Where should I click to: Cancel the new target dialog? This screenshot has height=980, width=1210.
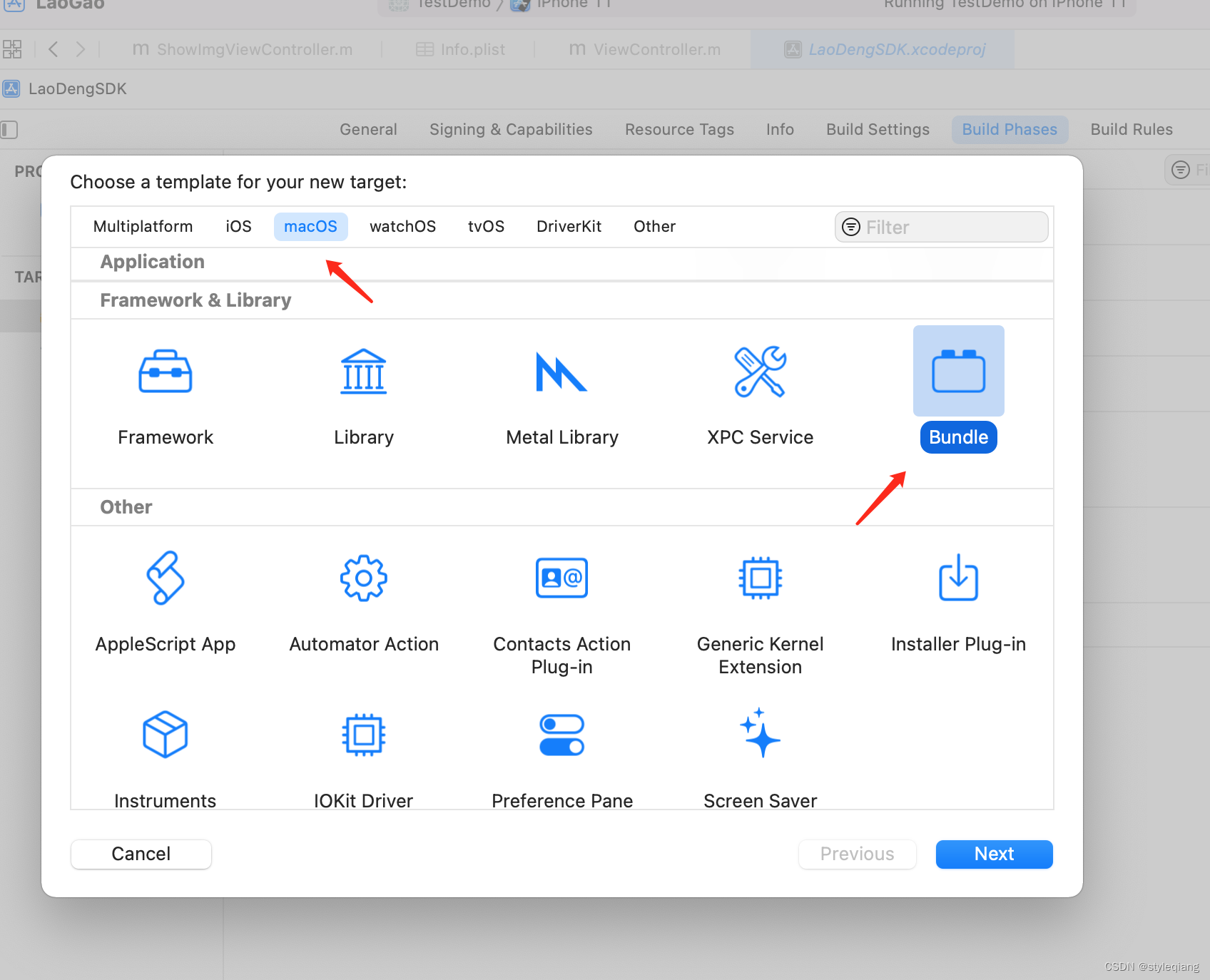coord(141,854)
